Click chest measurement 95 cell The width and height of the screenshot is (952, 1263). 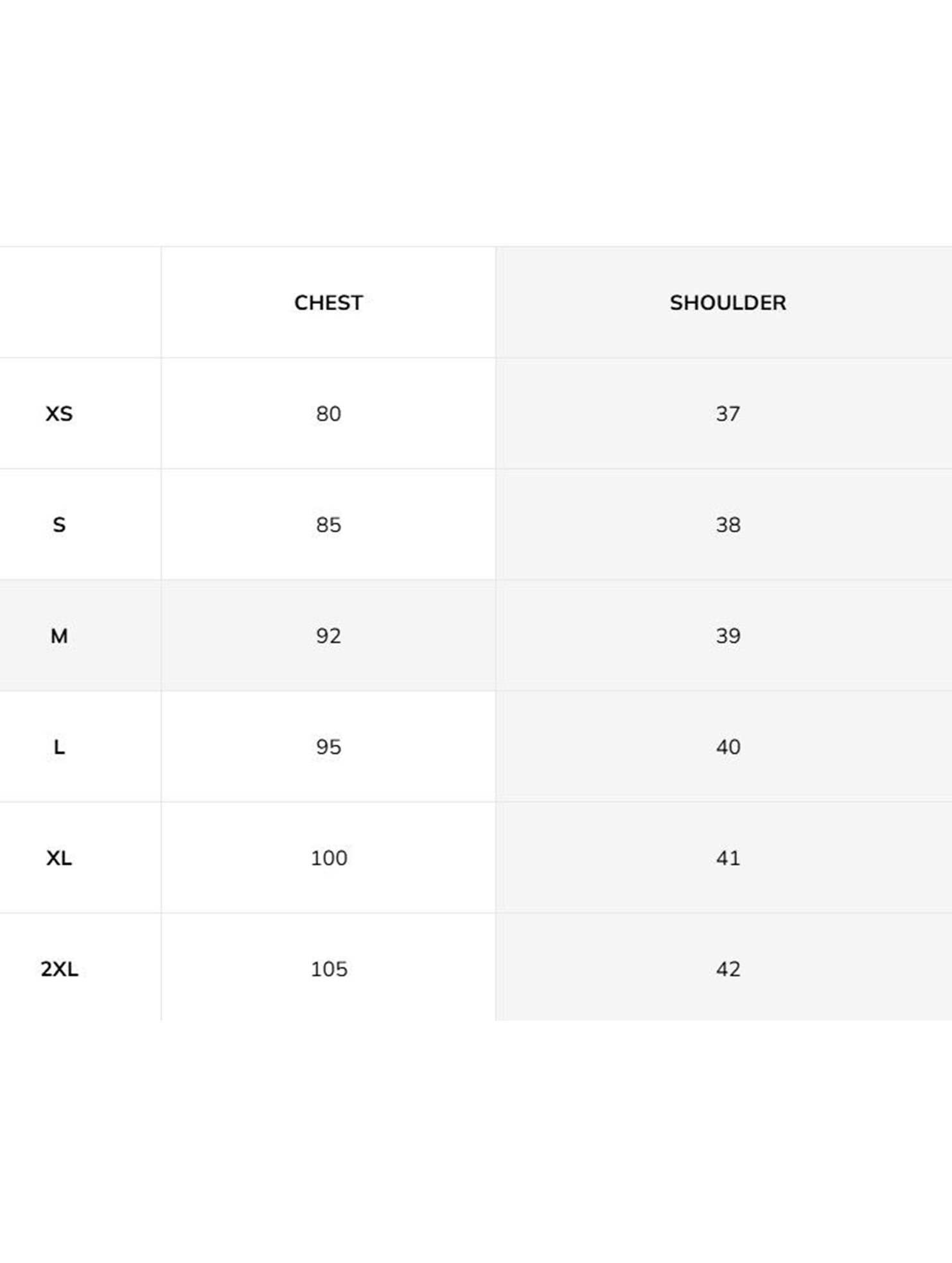tap(328, 747)
